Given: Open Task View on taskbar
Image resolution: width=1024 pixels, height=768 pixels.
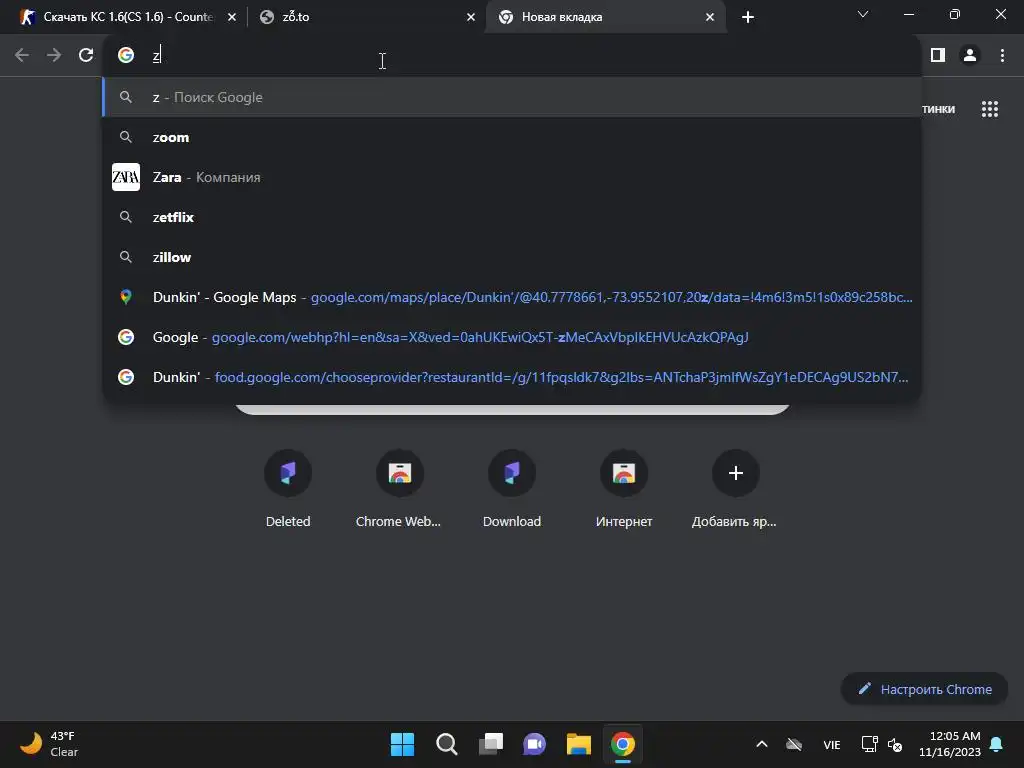Looking at the screenshot, I should (x=491, y=744).
